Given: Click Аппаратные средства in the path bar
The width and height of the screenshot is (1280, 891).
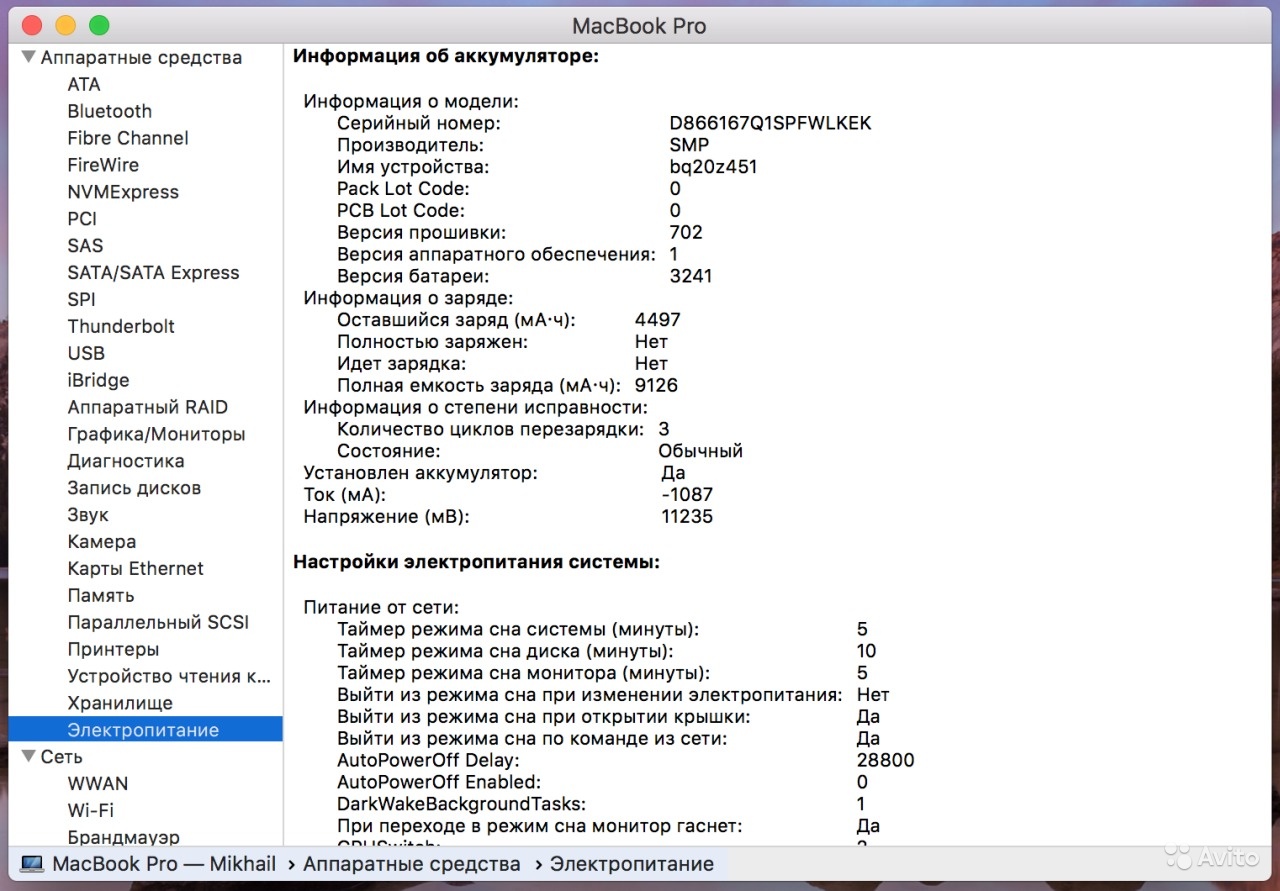Looking at the screenshot, I should coord(412,864).
